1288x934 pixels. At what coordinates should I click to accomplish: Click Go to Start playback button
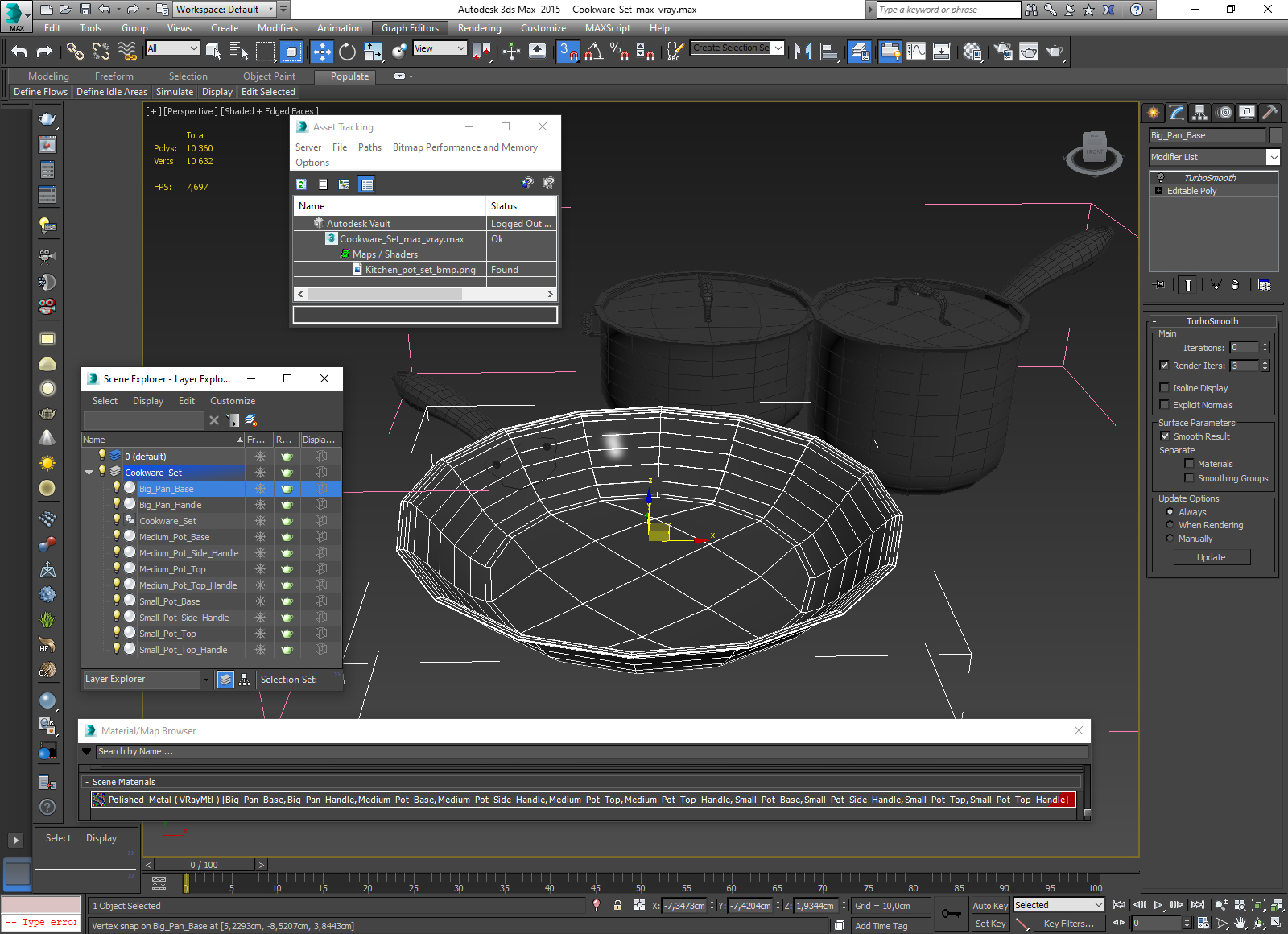click(1120, 905)
